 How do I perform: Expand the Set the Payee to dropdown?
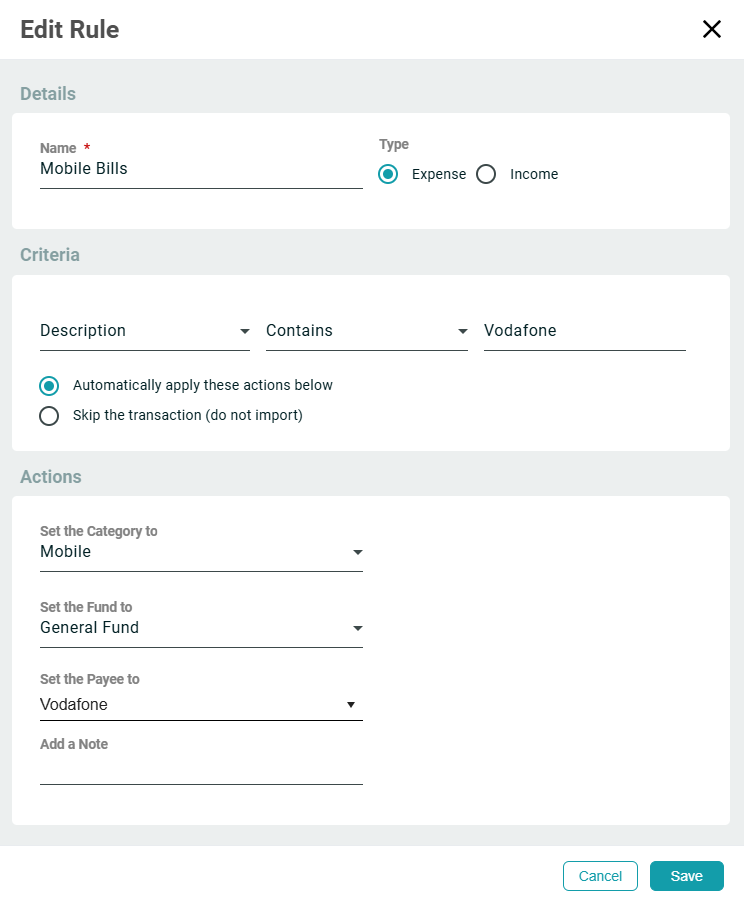[x=190, y=705]
